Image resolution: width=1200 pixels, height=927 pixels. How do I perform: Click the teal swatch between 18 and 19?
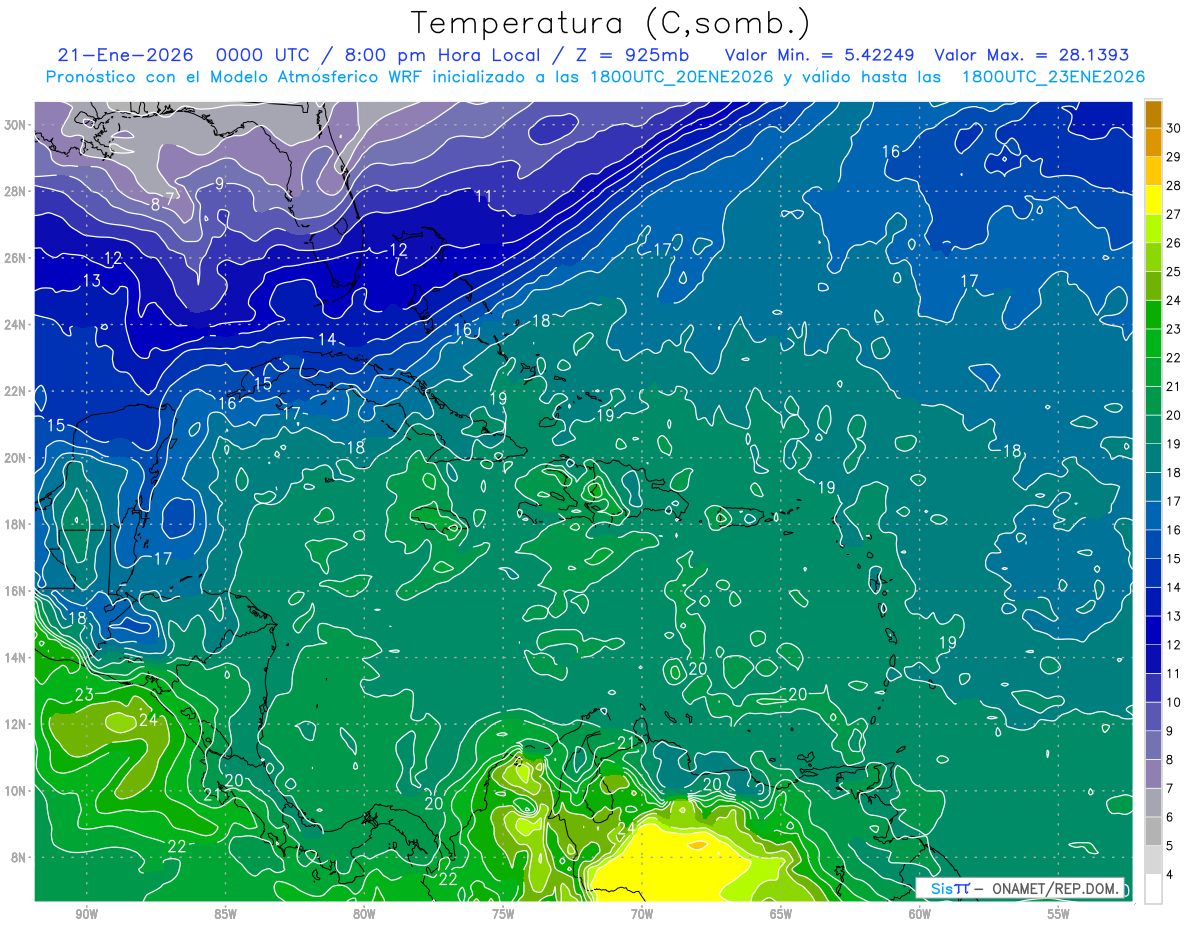click(1153, 458)
